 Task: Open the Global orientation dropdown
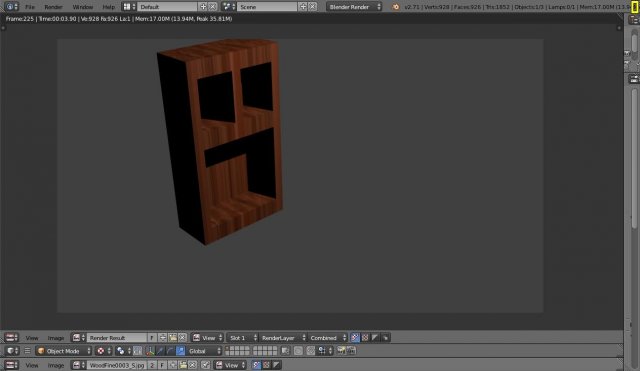click(204, 351)
